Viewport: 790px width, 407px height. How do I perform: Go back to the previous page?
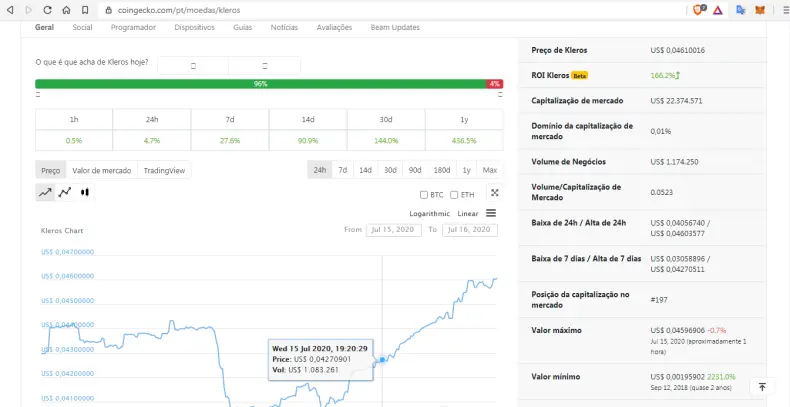pos(10,10)
